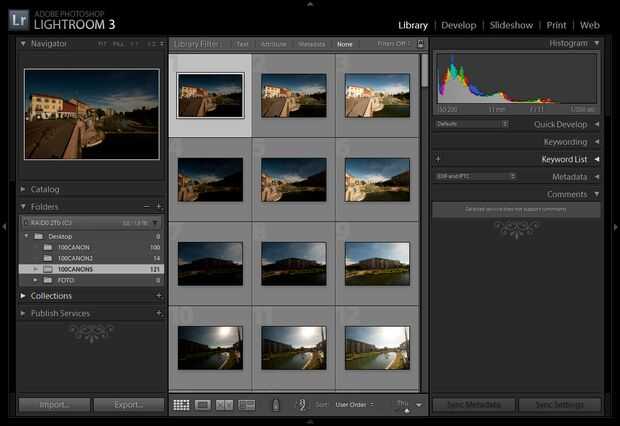Open the Print module

click(x=556, y=25)
